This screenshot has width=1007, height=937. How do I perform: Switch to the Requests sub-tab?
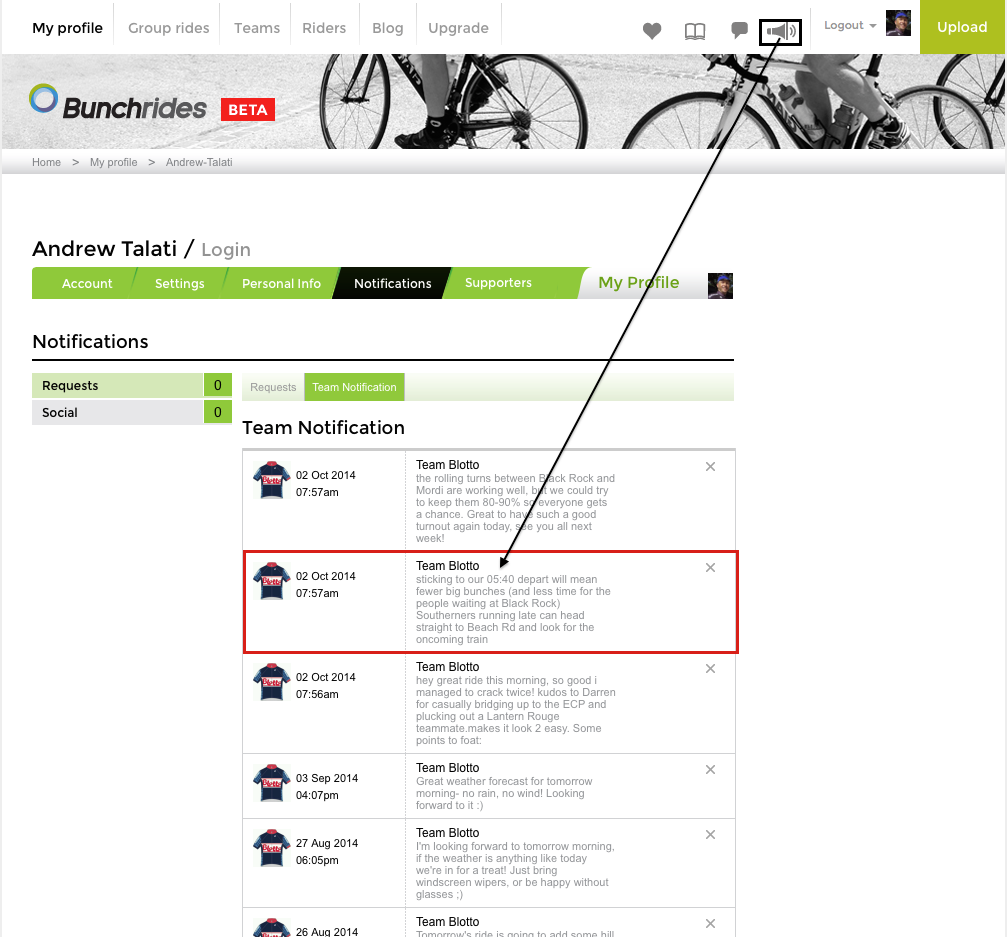tap(273, 387)
